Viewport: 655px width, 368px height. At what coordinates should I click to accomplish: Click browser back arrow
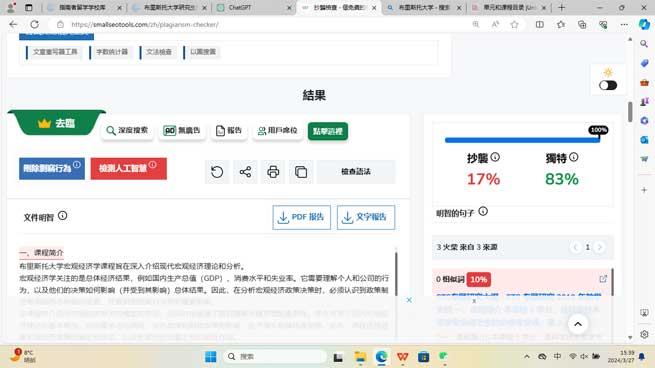click(13, 24)
